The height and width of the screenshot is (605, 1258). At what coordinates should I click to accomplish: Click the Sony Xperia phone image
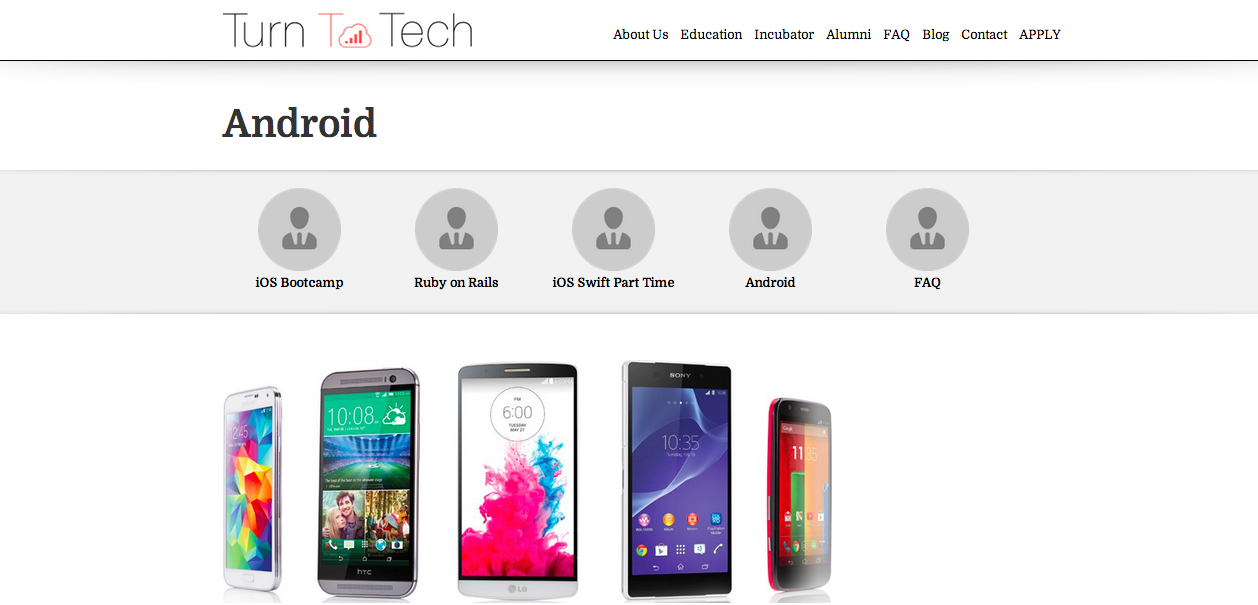click(676, 480)
